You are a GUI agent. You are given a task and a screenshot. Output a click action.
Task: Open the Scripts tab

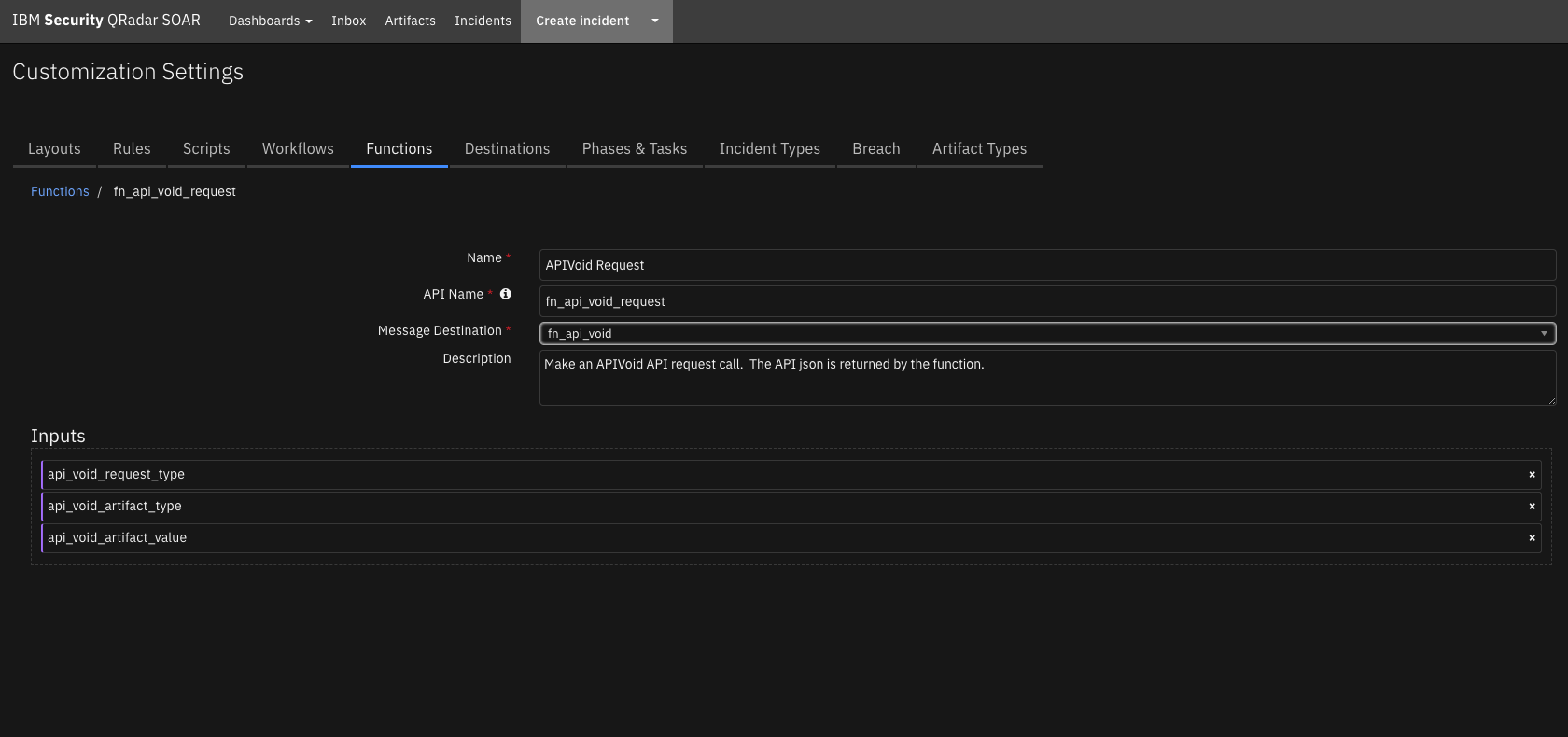[206, 149]
